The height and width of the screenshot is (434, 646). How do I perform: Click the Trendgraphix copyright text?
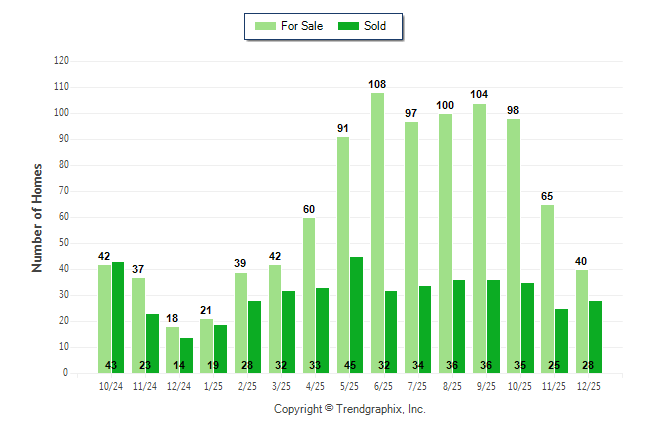[350, 409]
